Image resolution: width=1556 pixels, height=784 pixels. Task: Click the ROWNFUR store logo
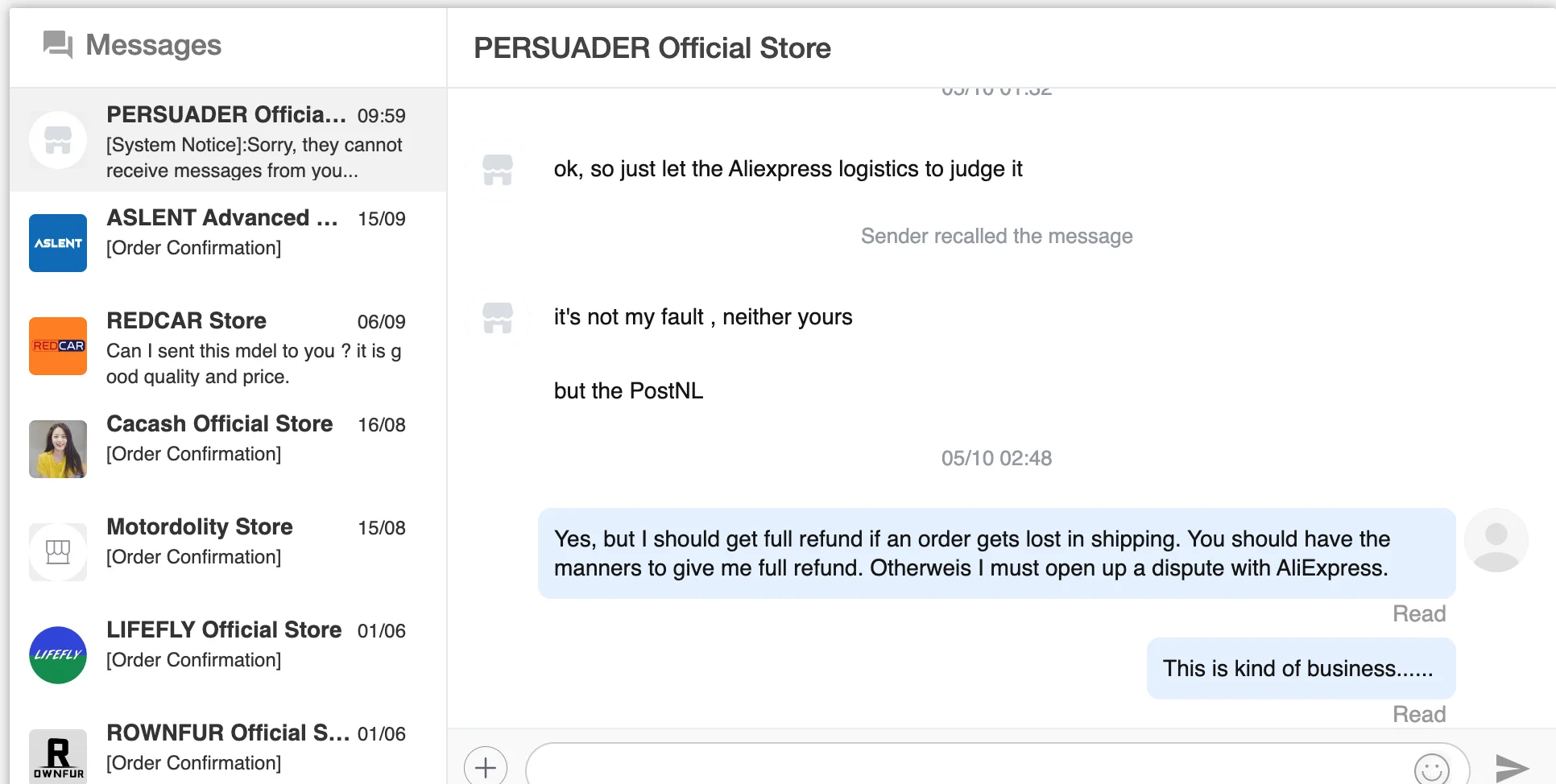click(58, 755)
